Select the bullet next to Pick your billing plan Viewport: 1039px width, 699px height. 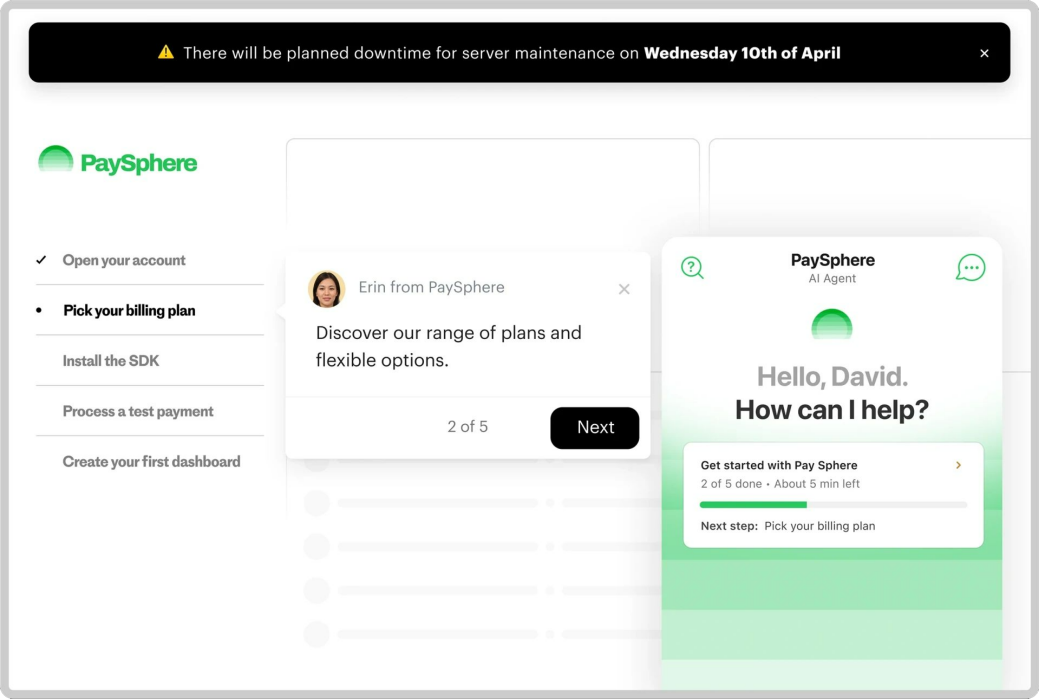tap(40, 311)
